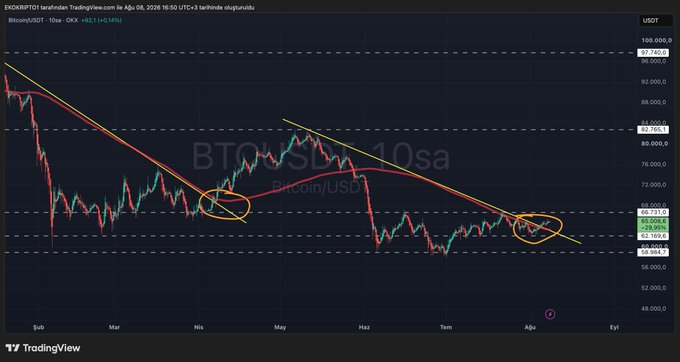Open the USDT currency selector

656,20
